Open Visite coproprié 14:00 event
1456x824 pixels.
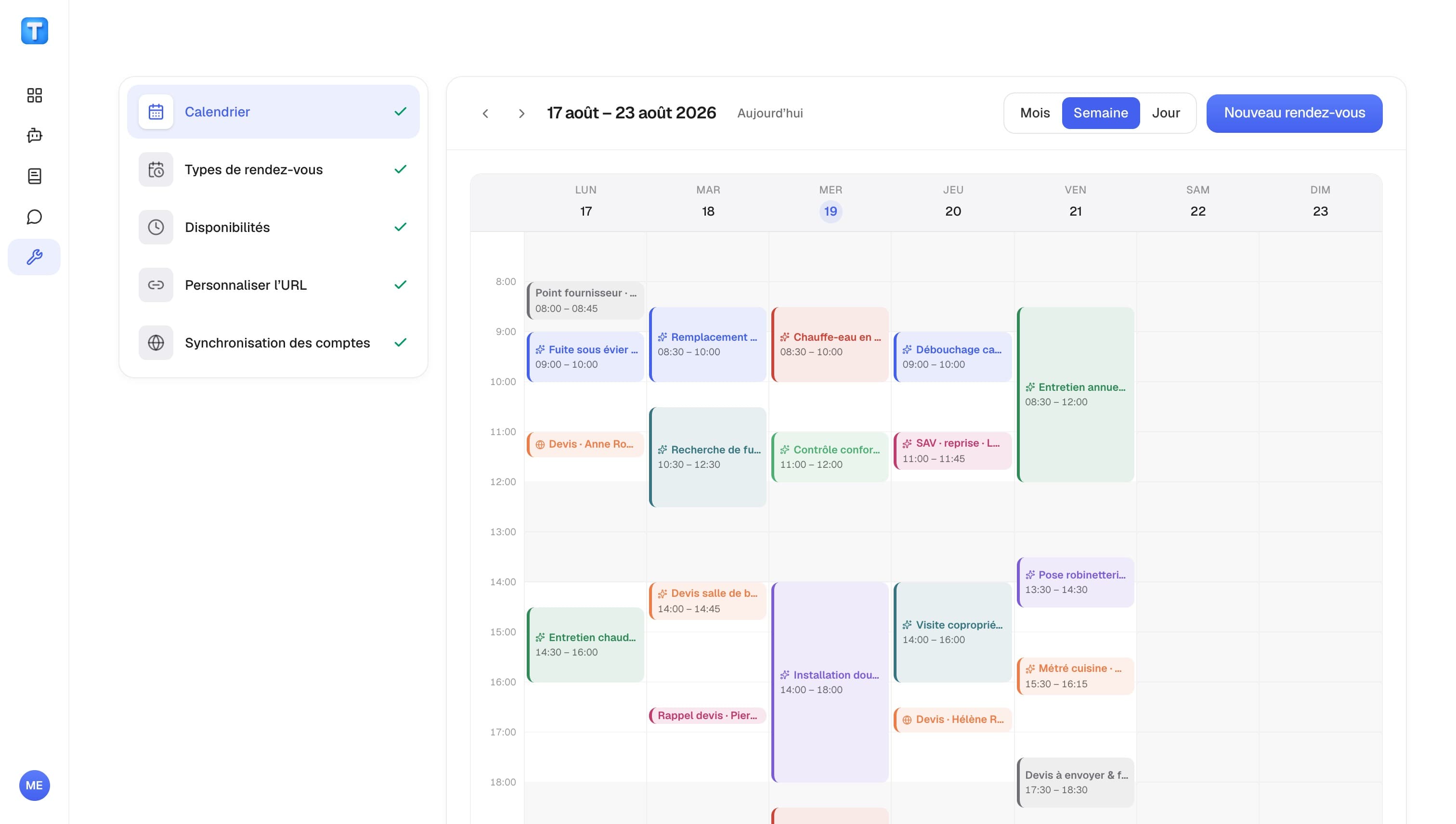953,632
